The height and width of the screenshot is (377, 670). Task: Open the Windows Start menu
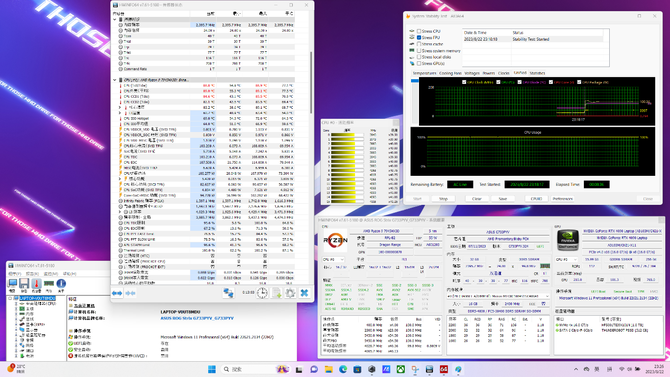pyautogui.click(x=212, y=369)
